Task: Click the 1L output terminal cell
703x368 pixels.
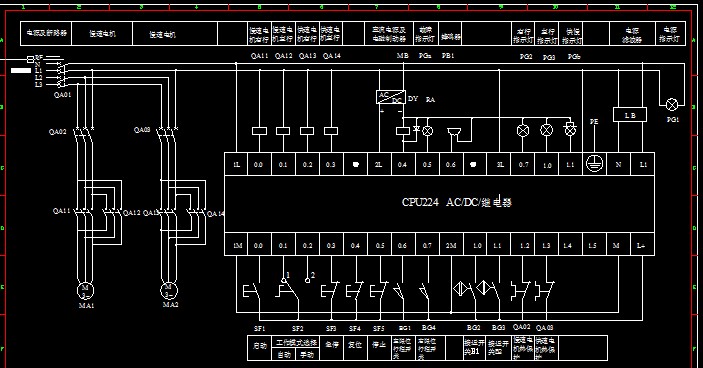Action: [236, 164]
